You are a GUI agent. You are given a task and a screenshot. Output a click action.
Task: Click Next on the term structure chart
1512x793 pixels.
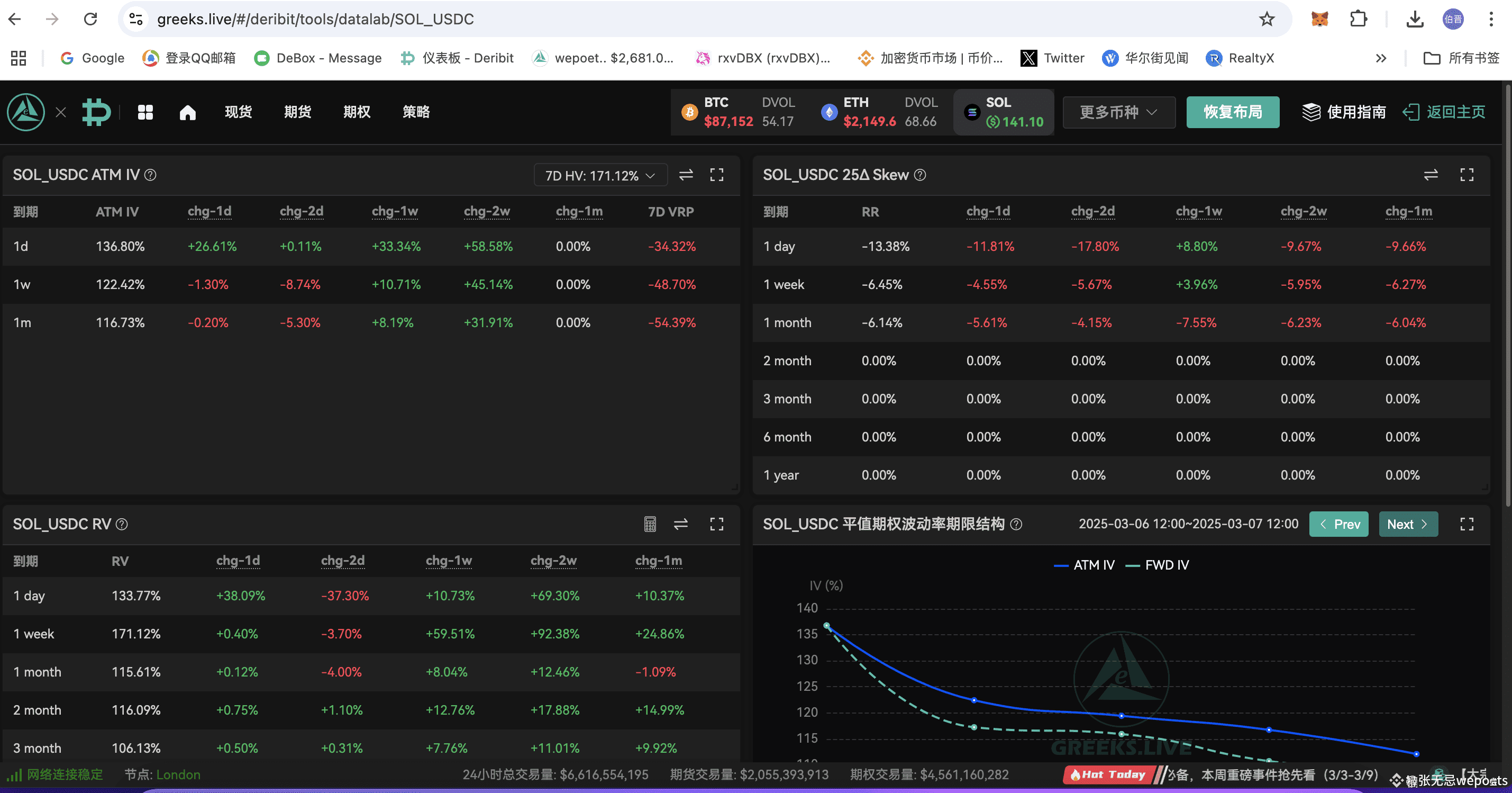click(1408, 524)
